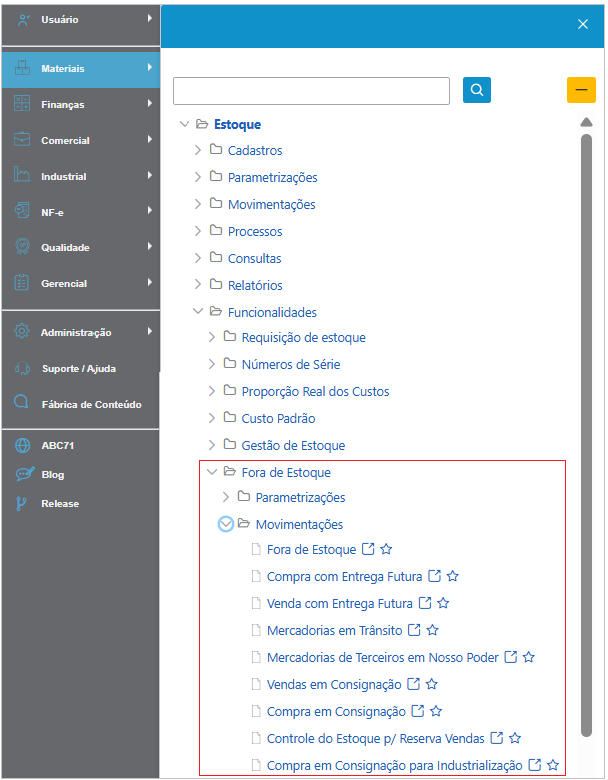The image size is (608, 780).
Task: Click the yellow minus collapse button
Action: [581, 90]
